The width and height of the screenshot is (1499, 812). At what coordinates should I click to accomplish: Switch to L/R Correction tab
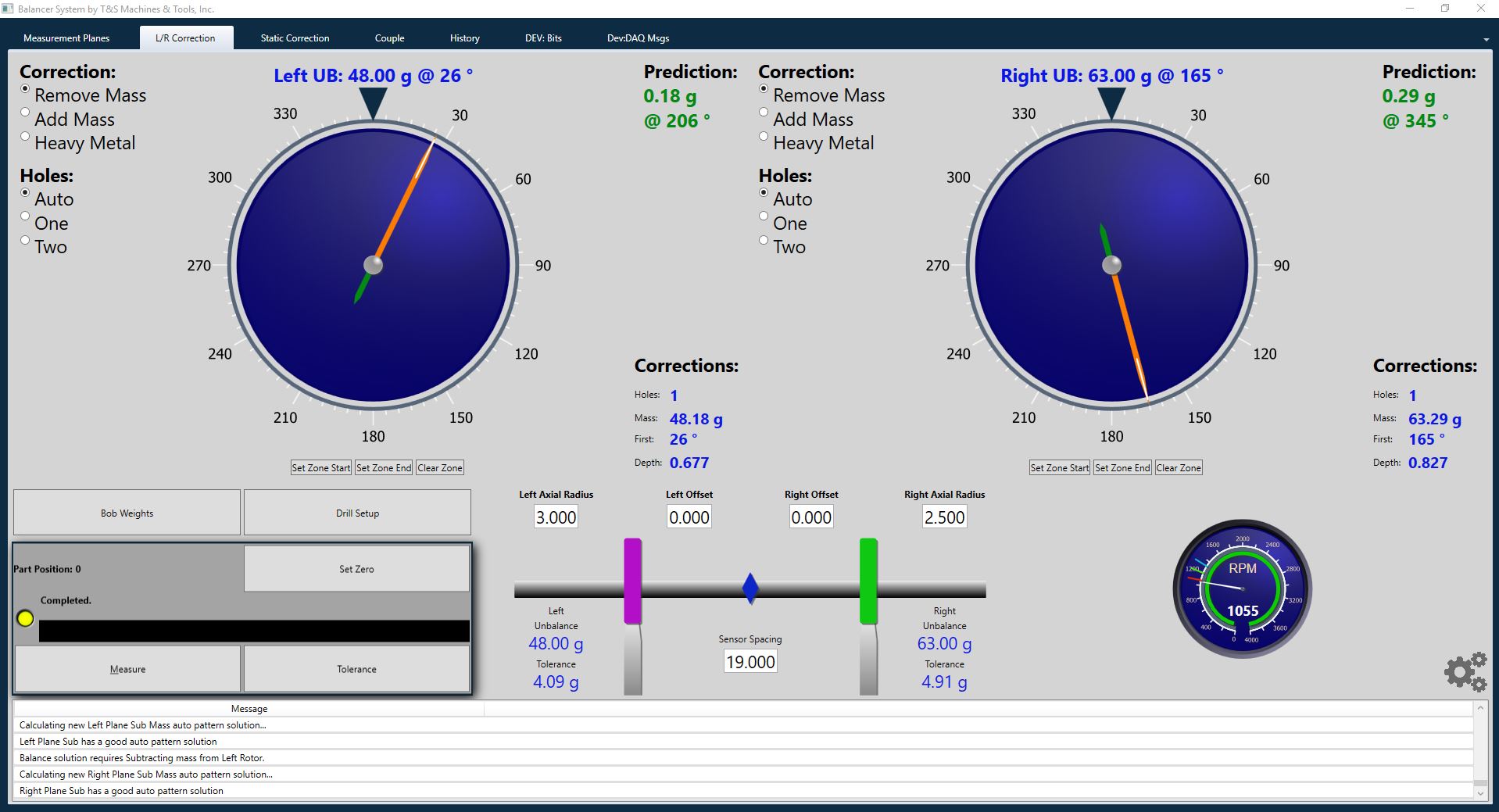click(x=185, y=38)
